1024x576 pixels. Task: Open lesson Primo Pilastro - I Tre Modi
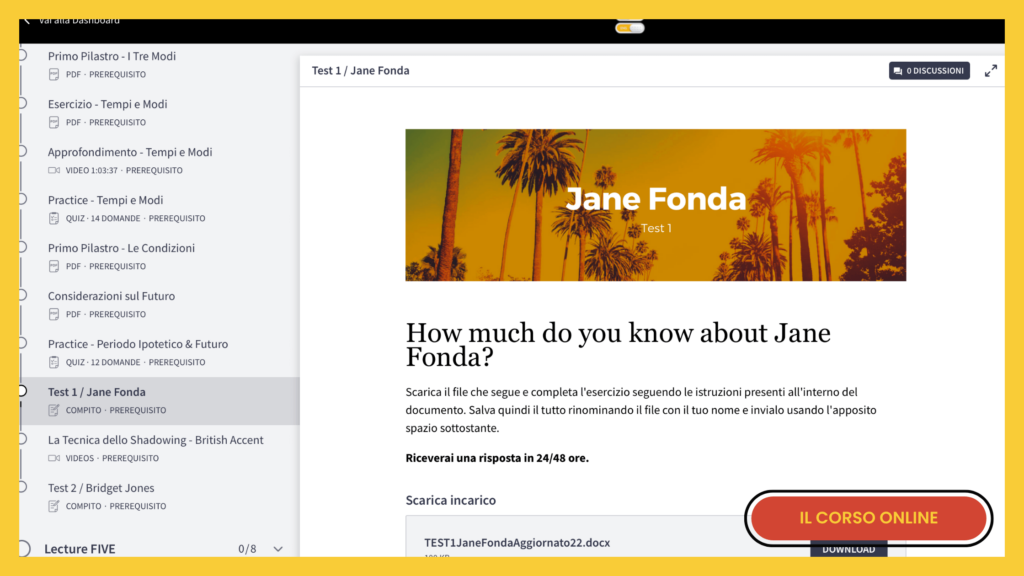pyautogui.click(x=112, y=56)
